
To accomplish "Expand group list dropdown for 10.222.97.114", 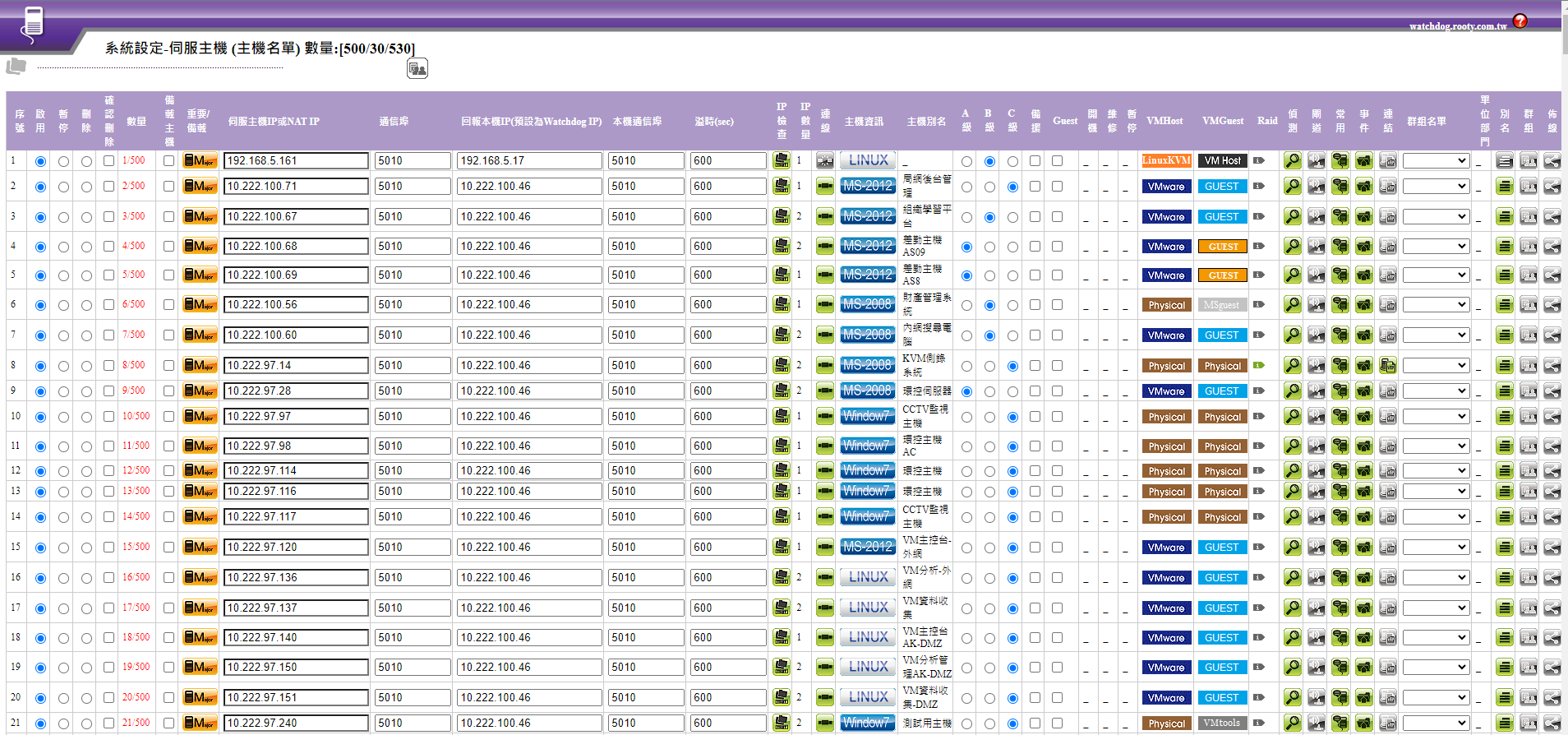I will [x=1435, y=471].
